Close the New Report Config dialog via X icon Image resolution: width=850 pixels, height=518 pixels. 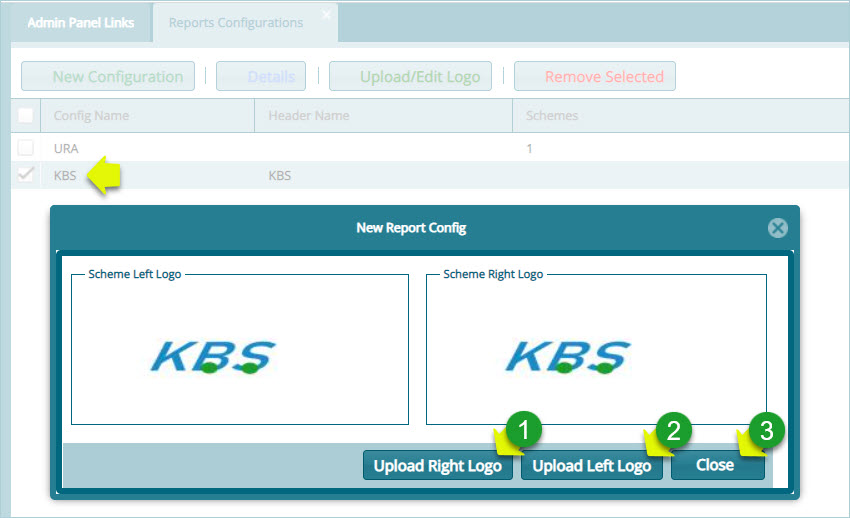tap(777, 228)
